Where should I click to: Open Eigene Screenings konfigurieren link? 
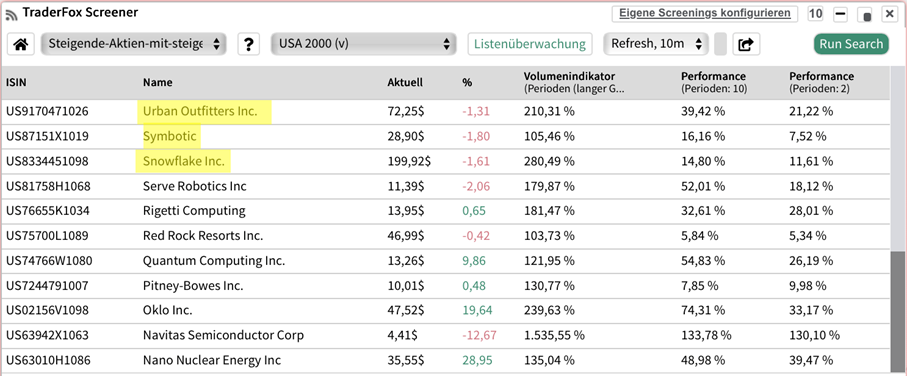[705, 13]
